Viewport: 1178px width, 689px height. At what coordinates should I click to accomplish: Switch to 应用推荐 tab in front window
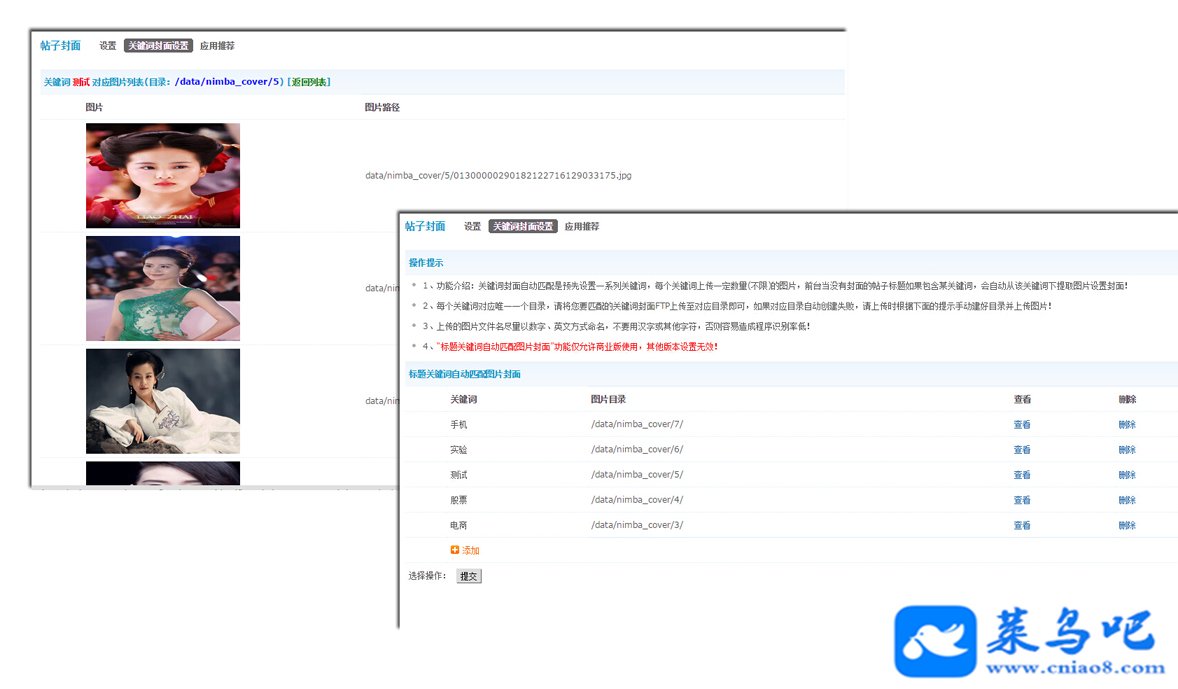click(x=581, y=226)
